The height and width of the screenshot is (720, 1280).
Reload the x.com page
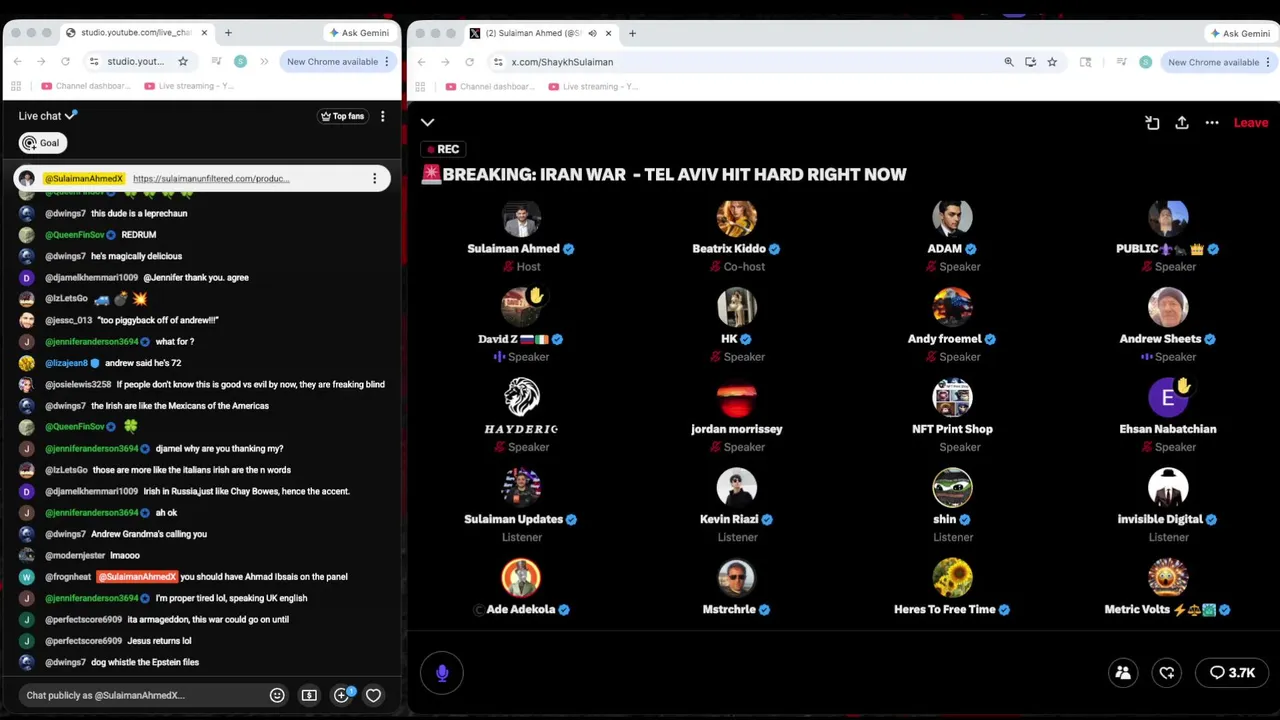tap(469, 62)
